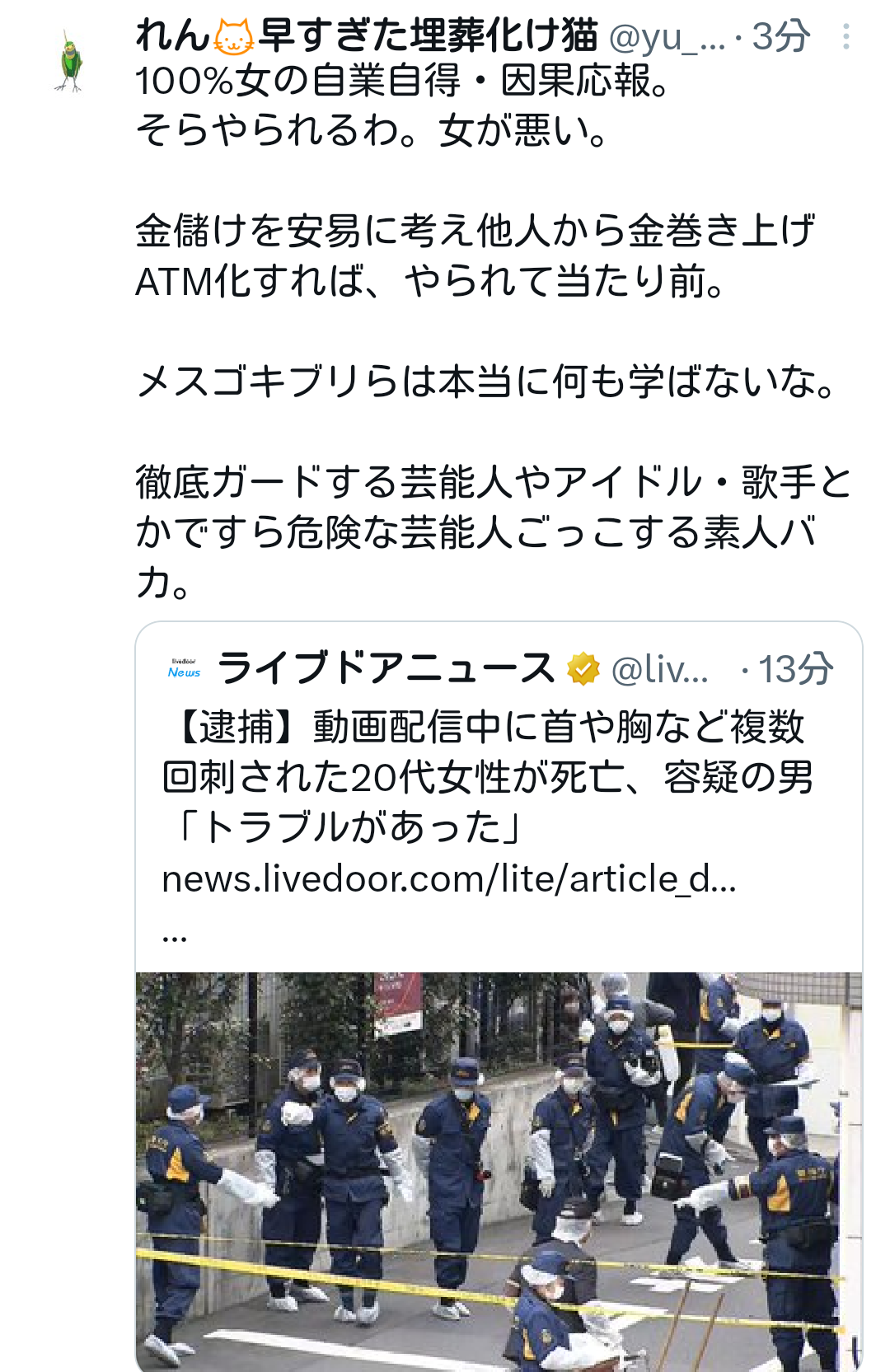This screenshot has width=890, height=1372.
Task: Tap the paragraph beginning 徹底ガードする芸能人
Action: point(493,532)
